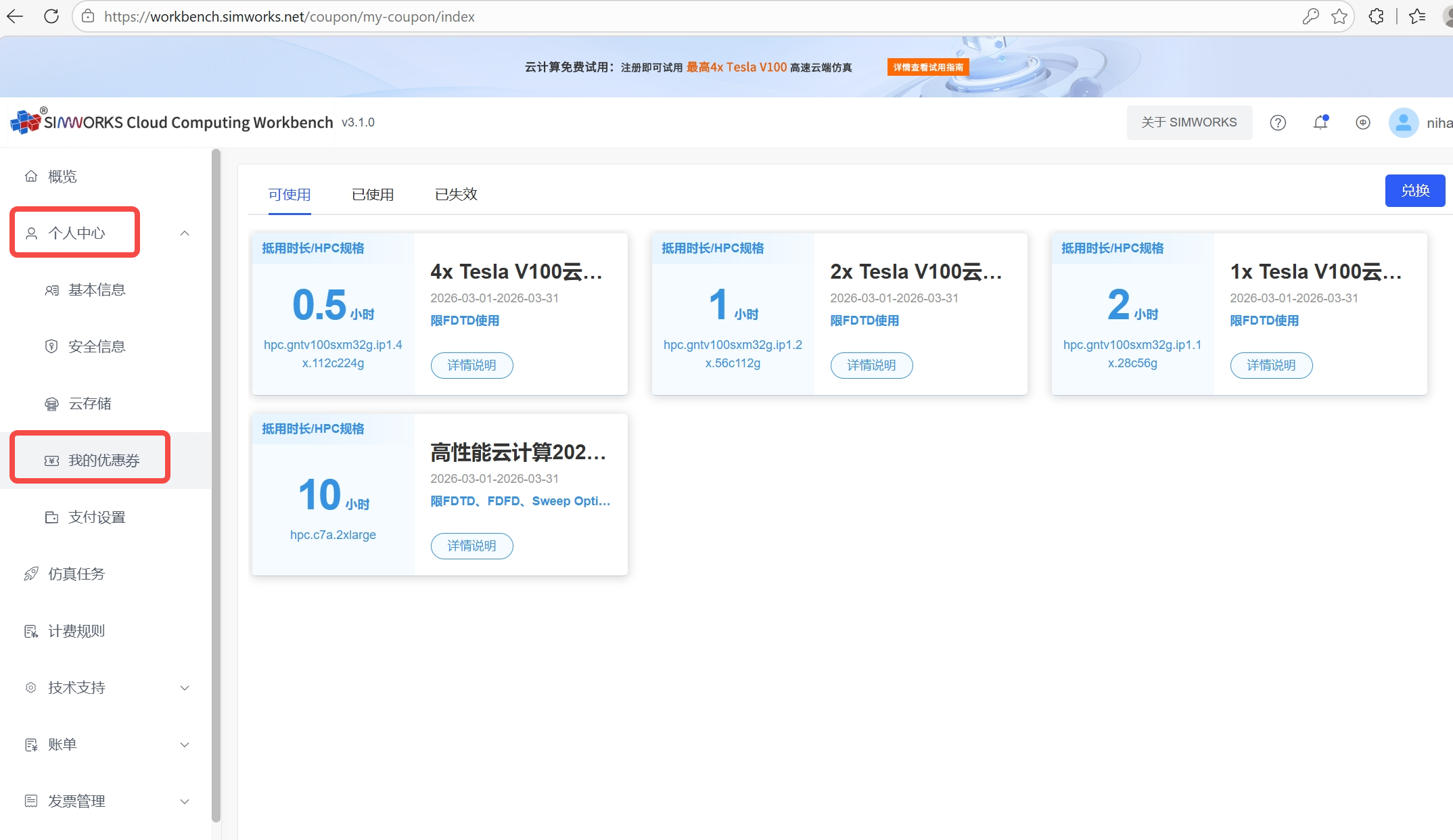Screen dimensions: 1453x840
Task: Open the notification bell icon
Action: point(1320,122)
